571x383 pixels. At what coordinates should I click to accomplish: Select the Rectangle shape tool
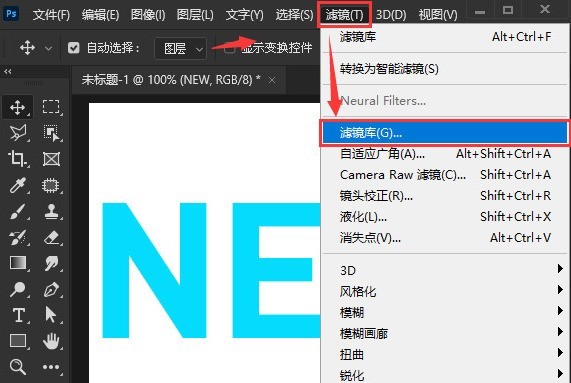pos(18,341)
